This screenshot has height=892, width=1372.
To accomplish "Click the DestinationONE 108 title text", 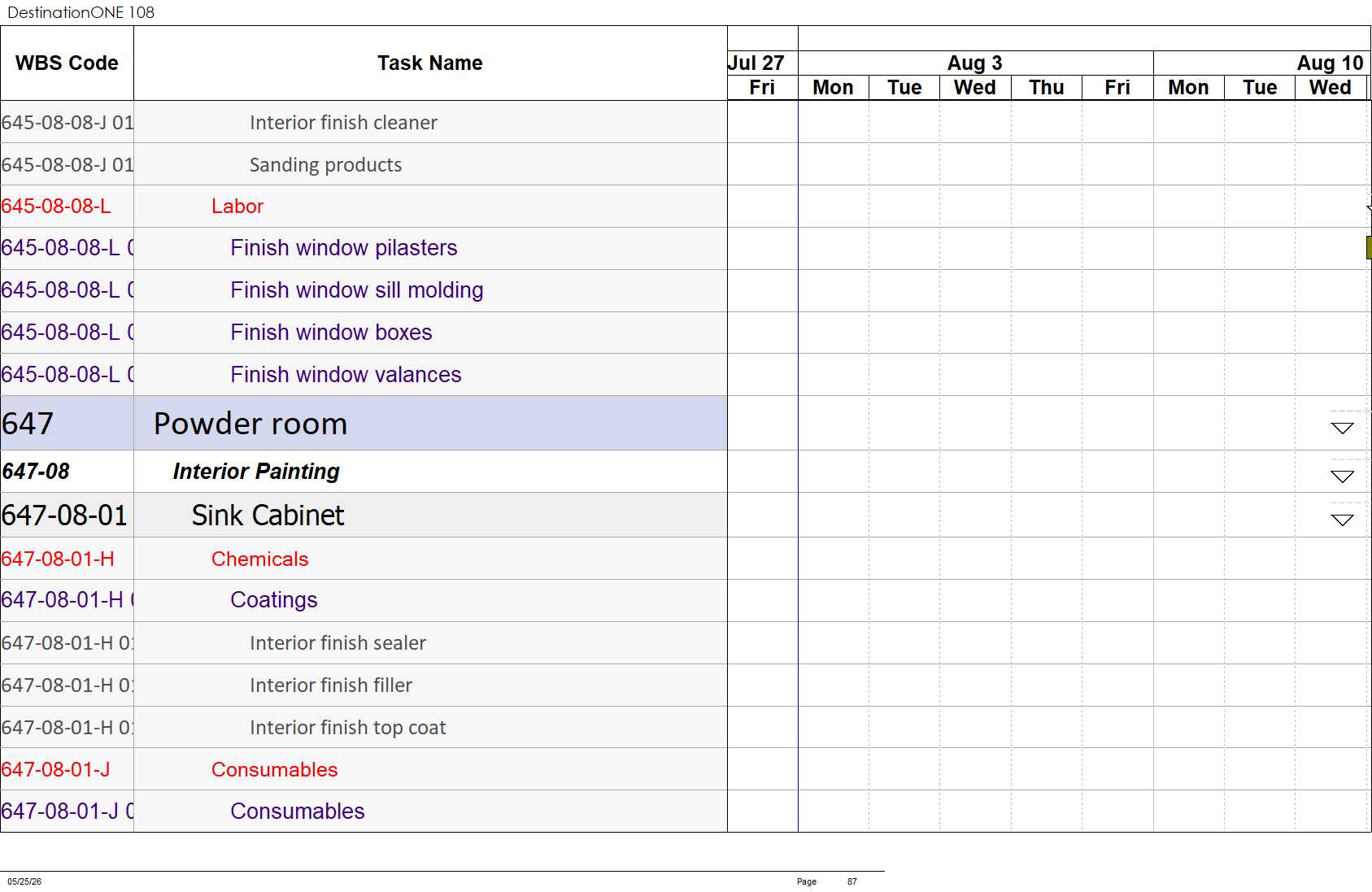I will (x=81, y=12).
